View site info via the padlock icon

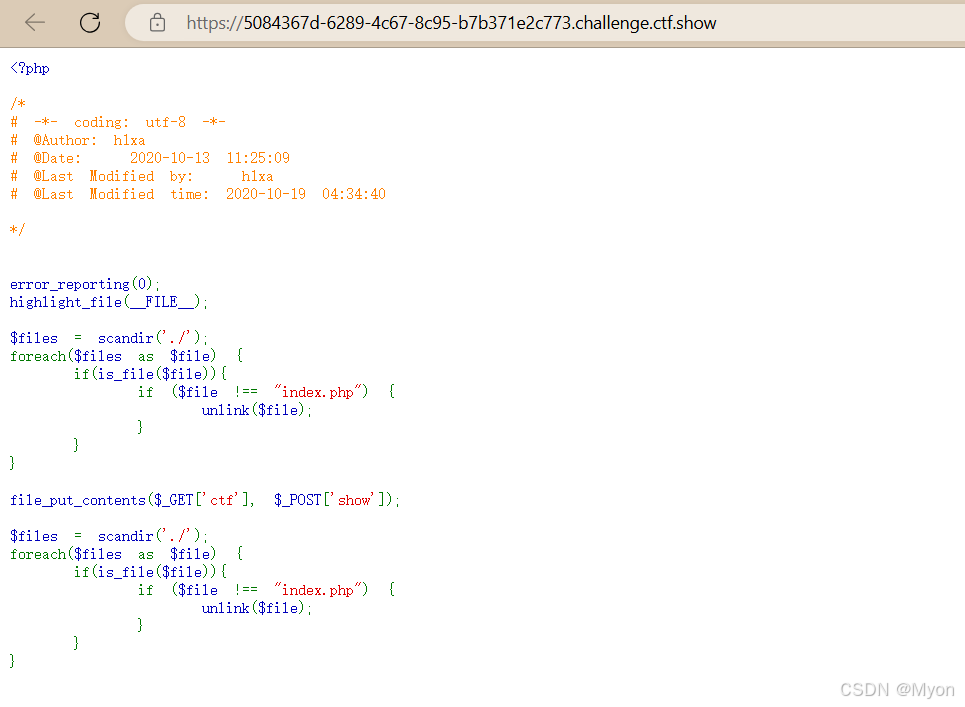[158, 23]
